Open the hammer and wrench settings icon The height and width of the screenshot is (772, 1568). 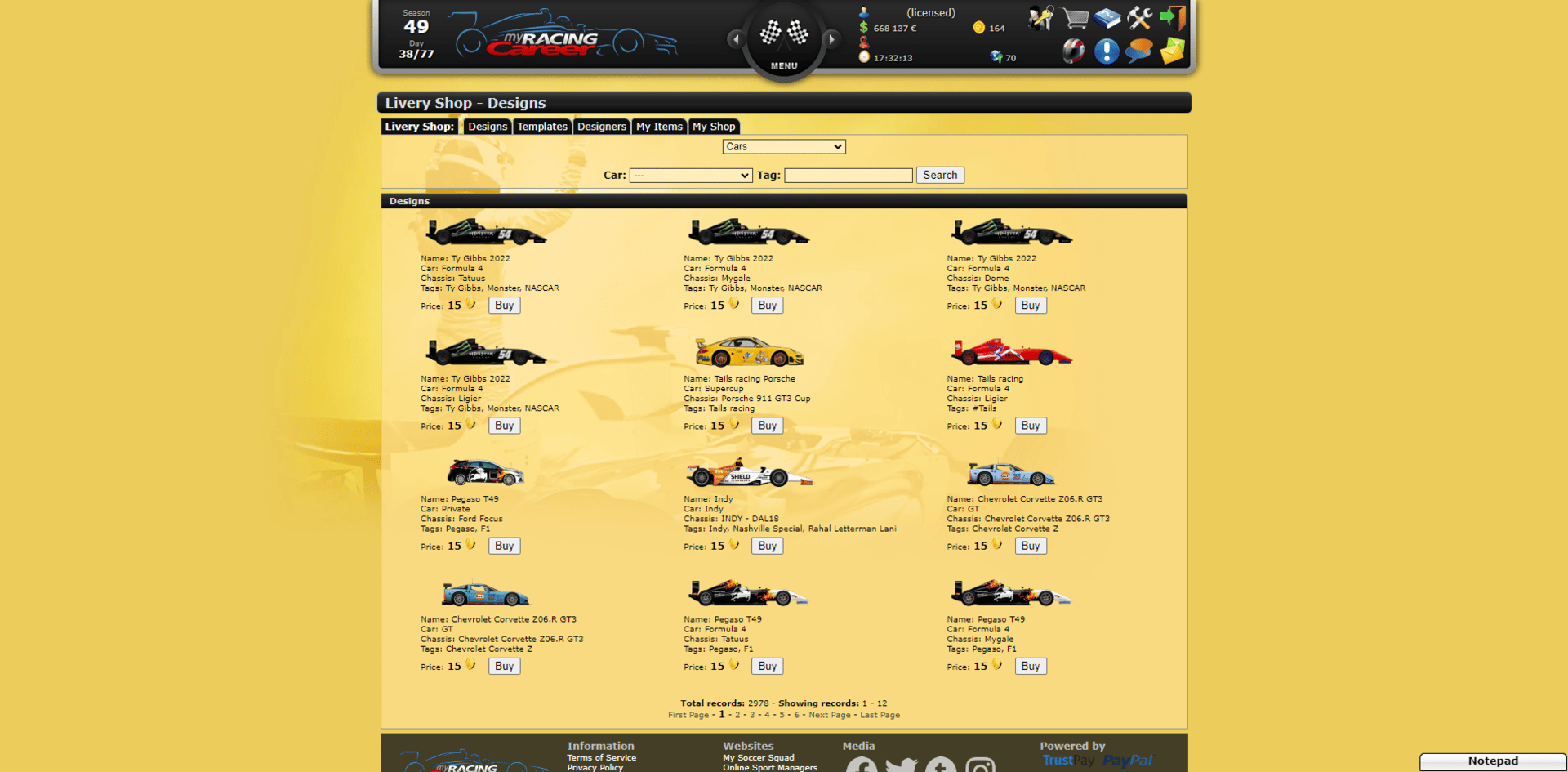pyautogui.click(x=1139, y=18)
